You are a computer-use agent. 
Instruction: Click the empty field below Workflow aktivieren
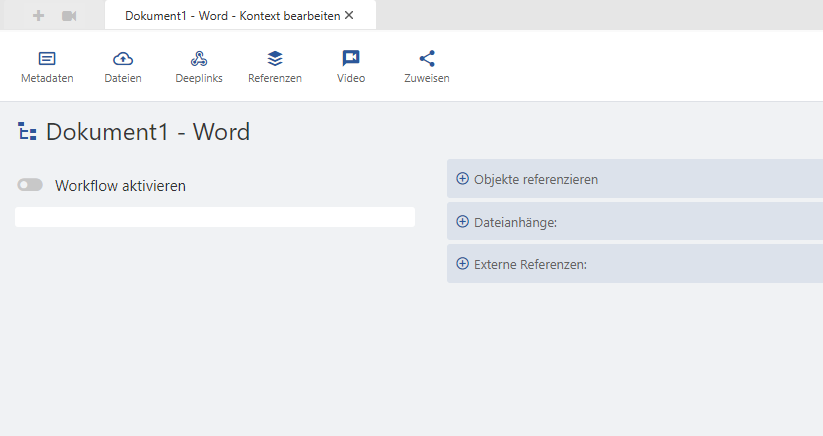(x=215, y=217)
